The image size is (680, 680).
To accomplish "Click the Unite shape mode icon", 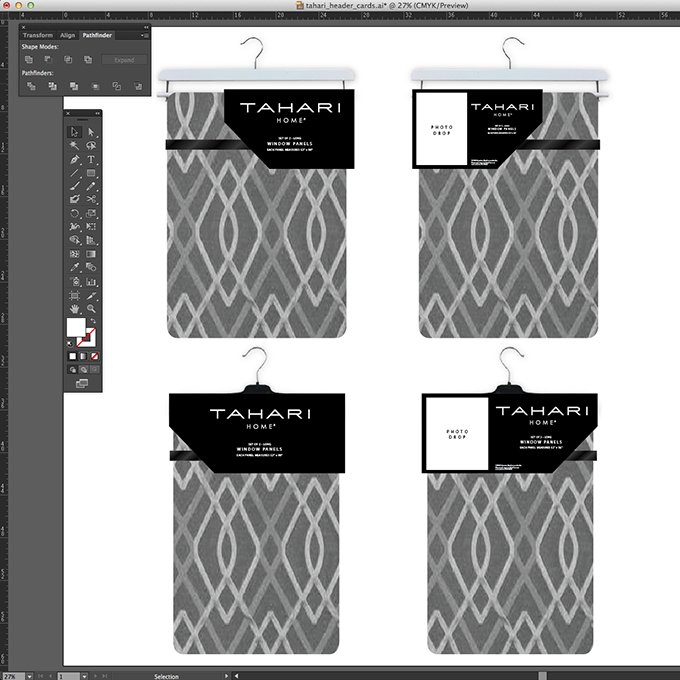I will click(29, 59).
